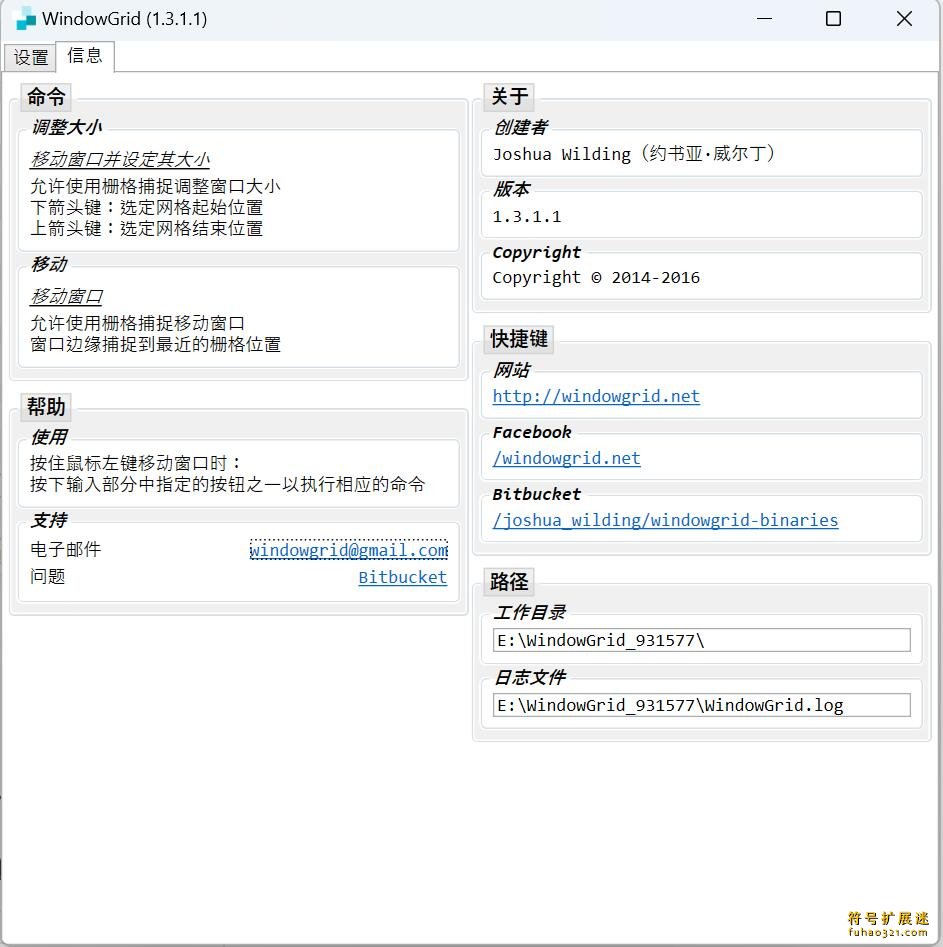Switch to the 设置 tab
Image resolution: width=943 pixels, height=947 pixels.
tap(30, 57)
